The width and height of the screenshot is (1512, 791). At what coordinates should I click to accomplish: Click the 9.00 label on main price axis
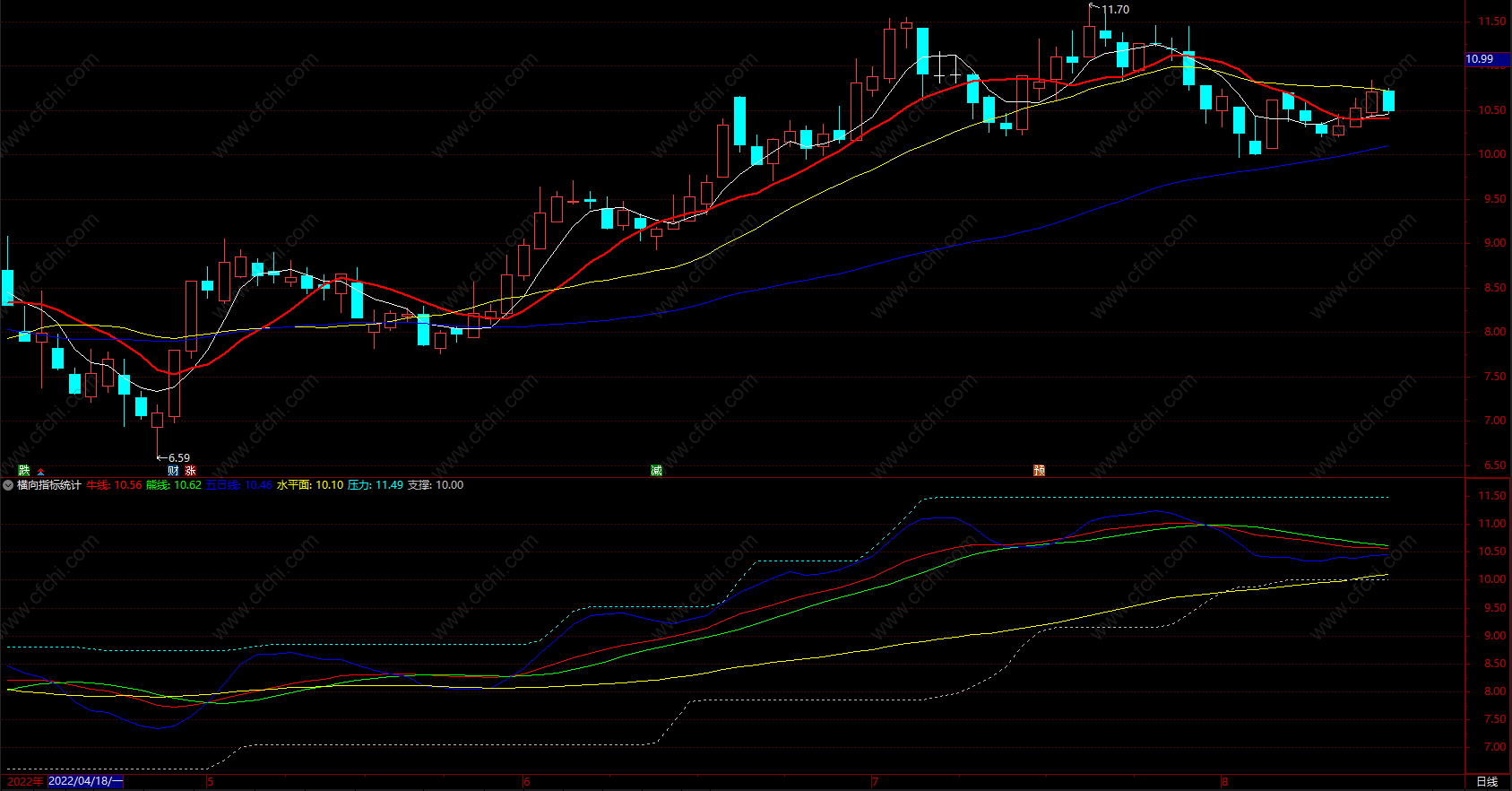(x=1494, y=243)
